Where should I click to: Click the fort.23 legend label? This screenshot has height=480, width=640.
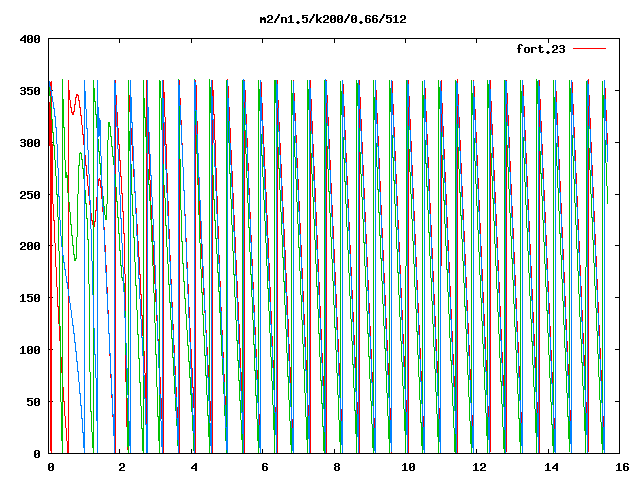(x=541, y=49)
